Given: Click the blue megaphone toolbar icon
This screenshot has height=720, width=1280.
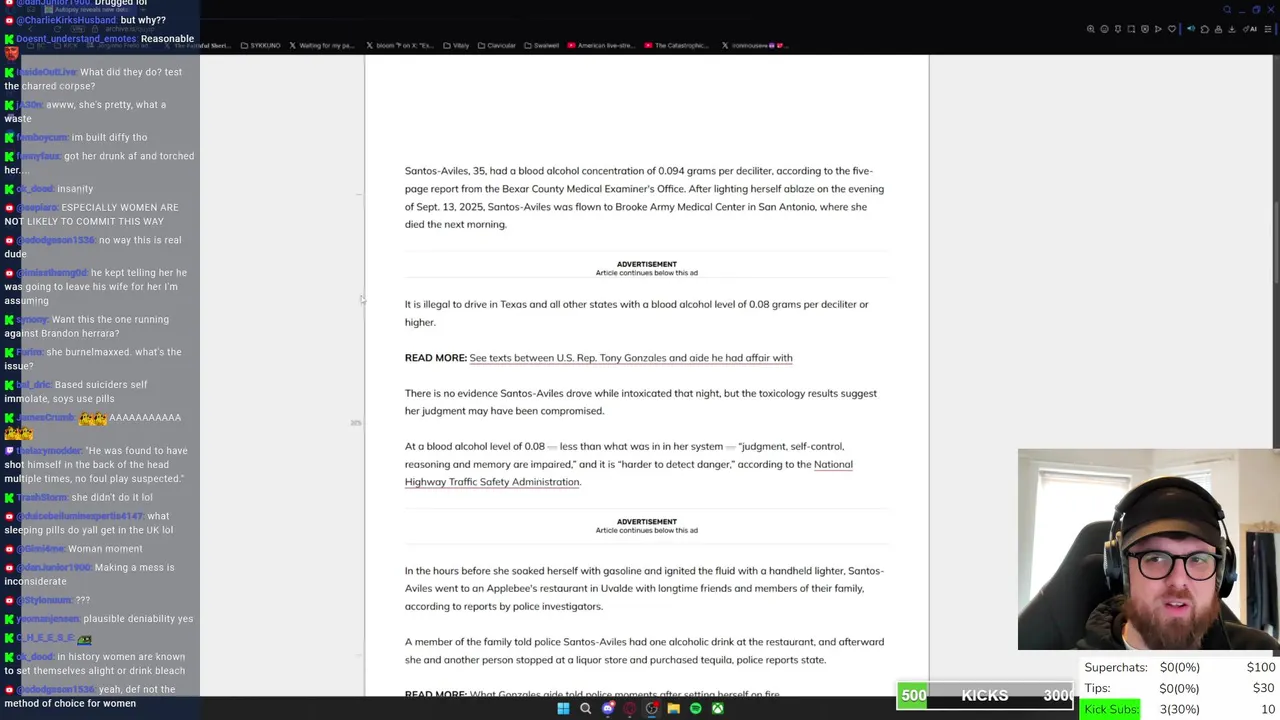Looking at the screenshot, I should pyautogui.click(x=1191, y=29).
